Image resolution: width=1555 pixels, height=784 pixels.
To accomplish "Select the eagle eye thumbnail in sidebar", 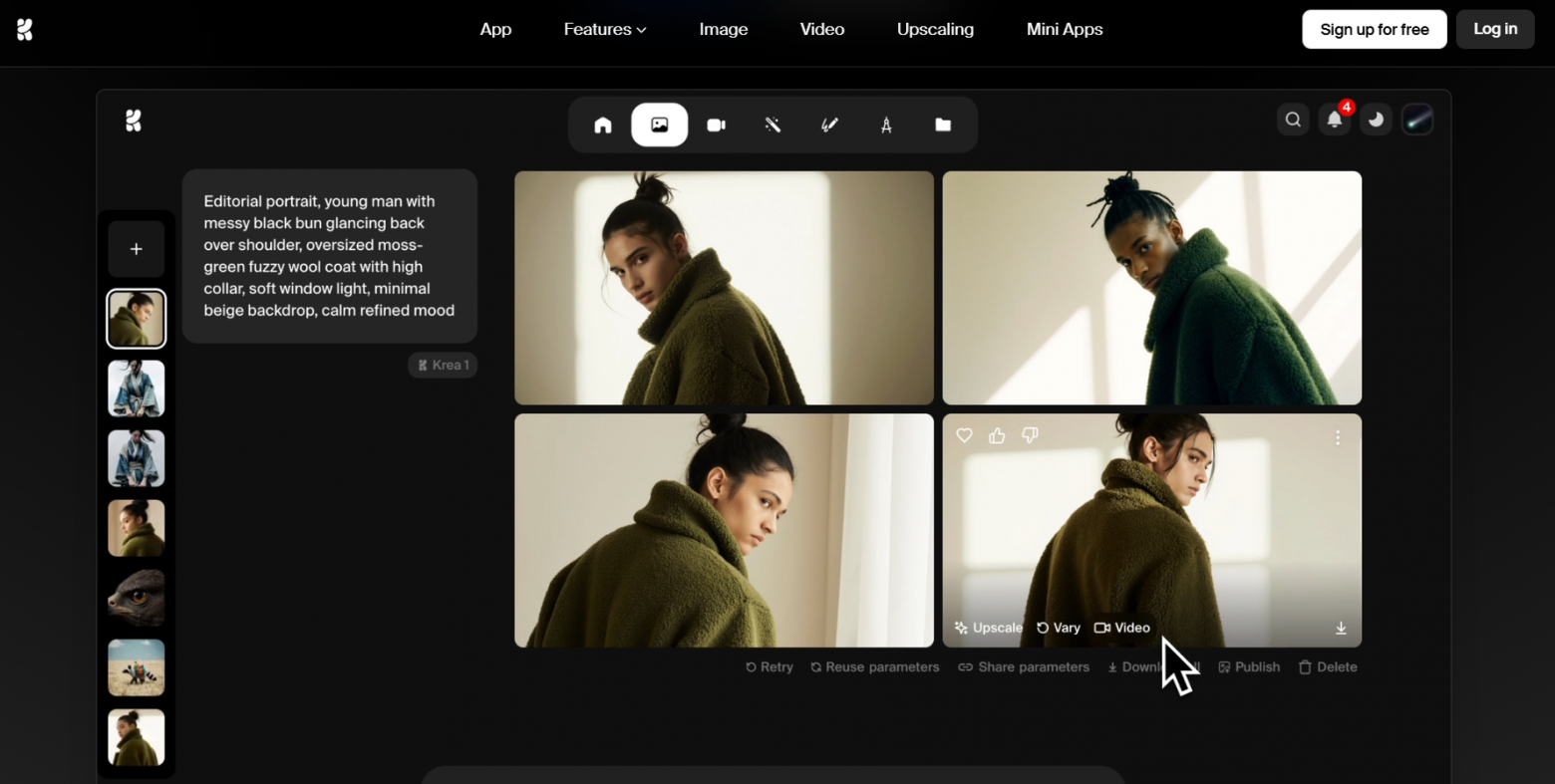I will pos(137,598).
